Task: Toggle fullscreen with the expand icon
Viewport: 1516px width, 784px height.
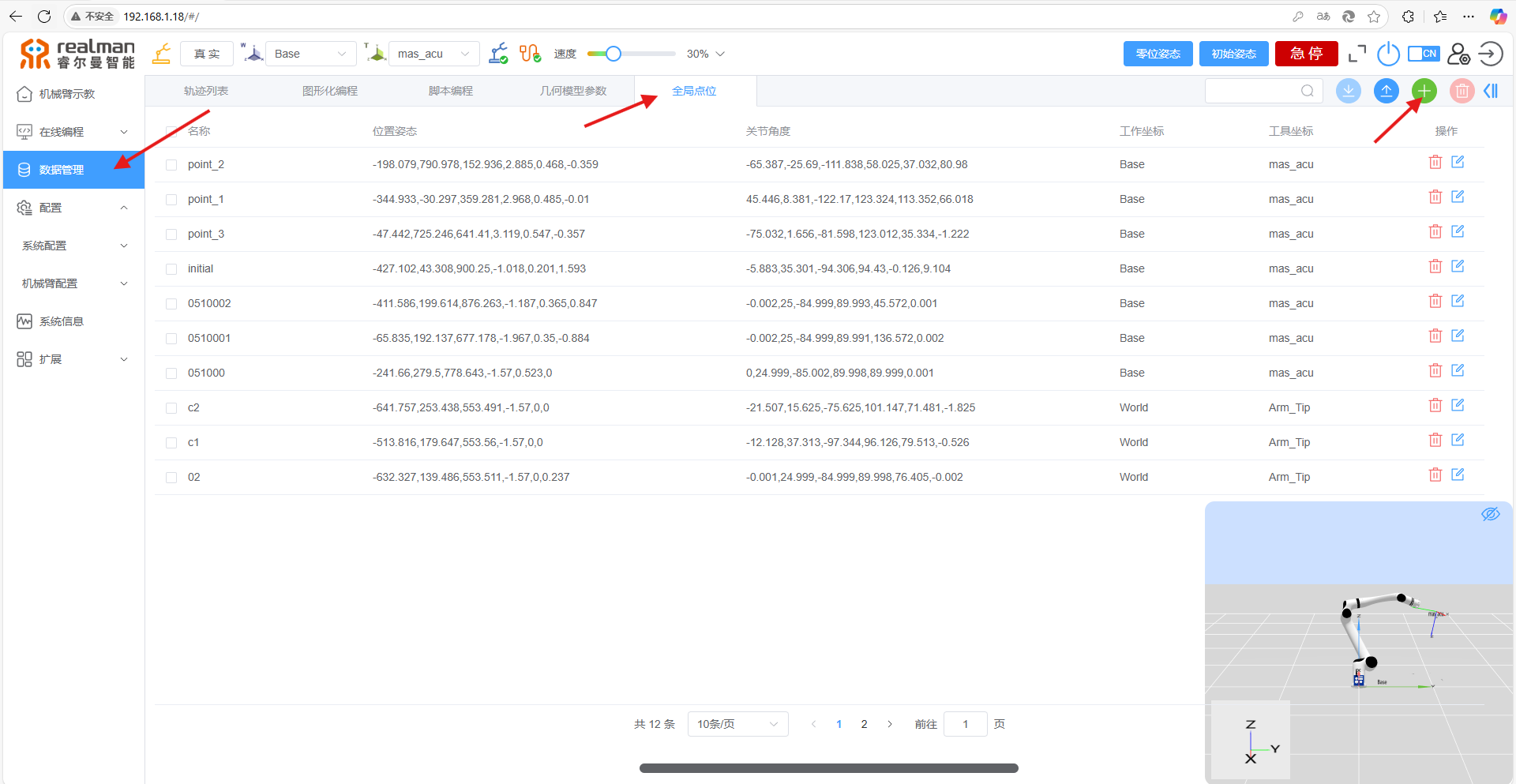Action: tap(1357, 54)
